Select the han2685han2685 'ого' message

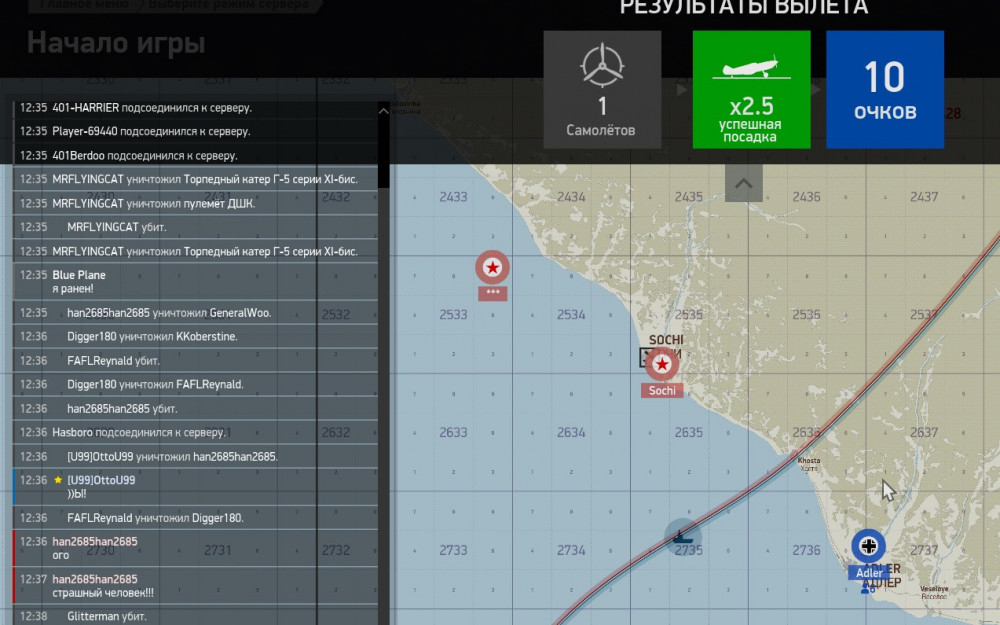[195, 548]
